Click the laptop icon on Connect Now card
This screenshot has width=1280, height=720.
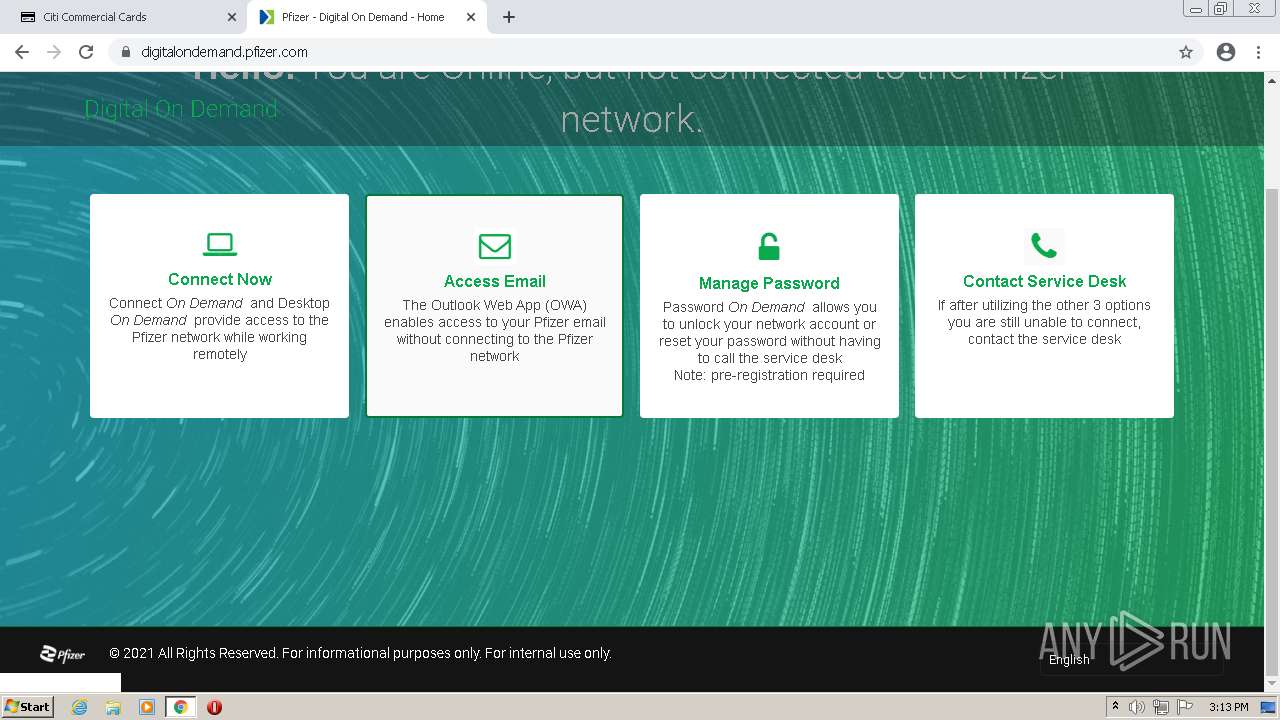220,243
